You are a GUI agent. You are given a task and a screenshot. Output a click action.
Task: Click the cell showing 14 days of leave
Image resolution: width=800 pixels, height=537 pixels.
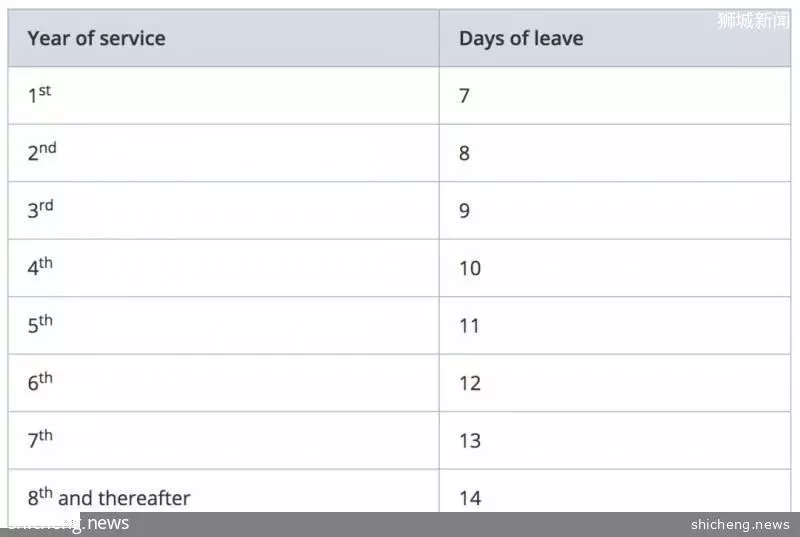click(x=615, y=491)
